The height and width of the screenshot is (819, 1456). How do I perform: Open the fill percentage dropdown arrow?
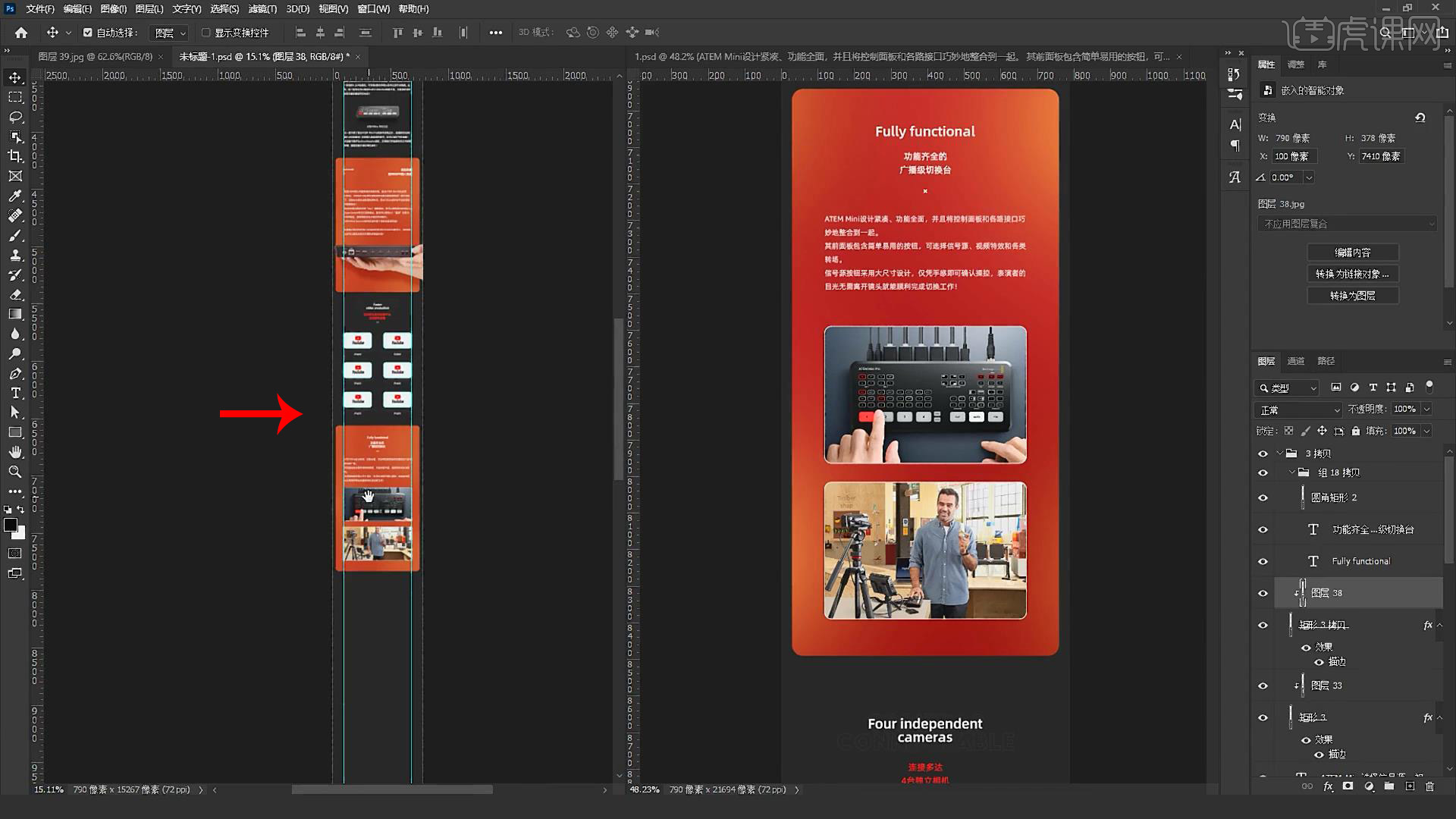tap(1426, 431)
